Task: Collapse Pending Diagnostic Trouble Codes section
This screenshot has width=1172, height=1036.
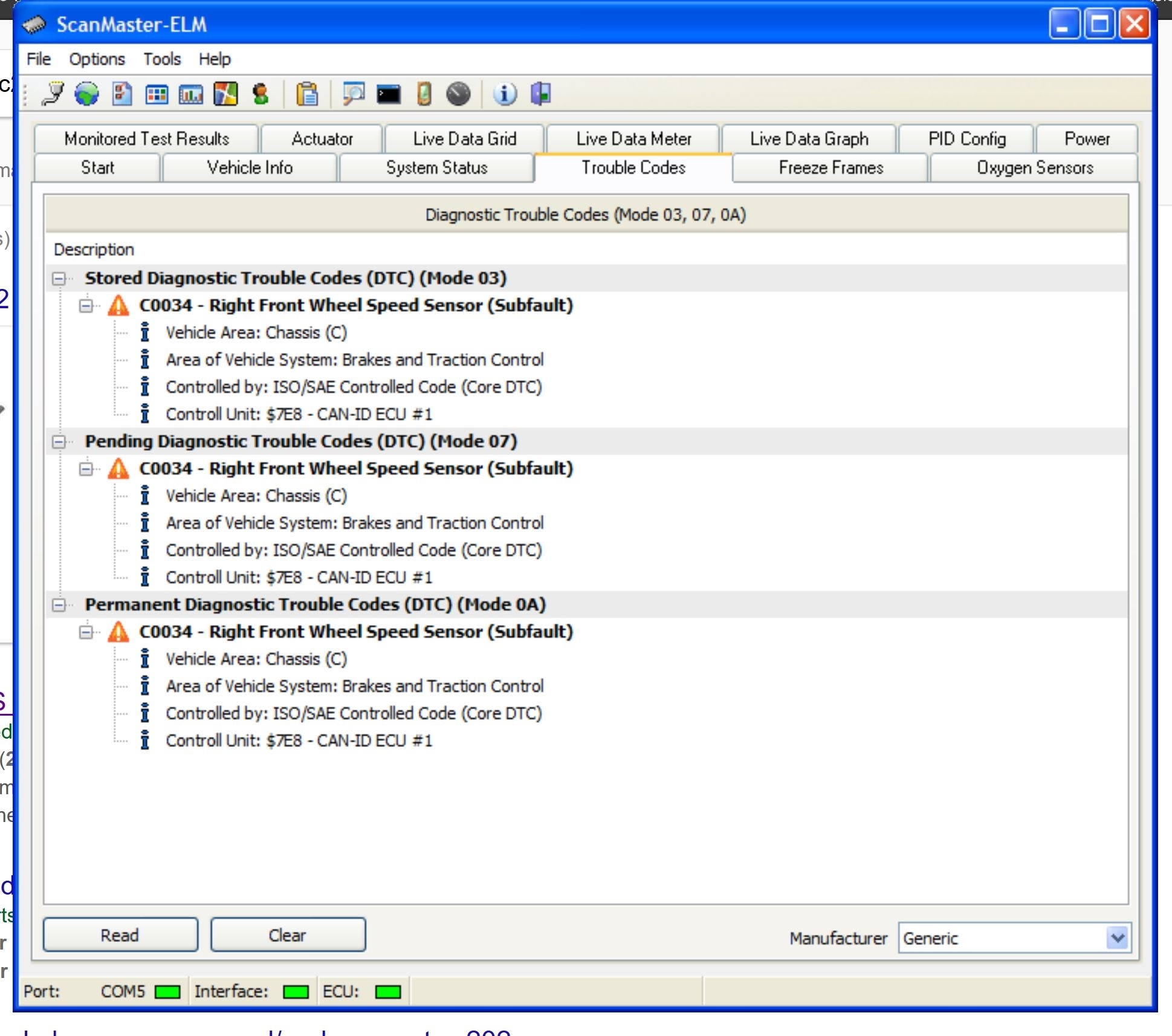Action: [x=59, y=442]
